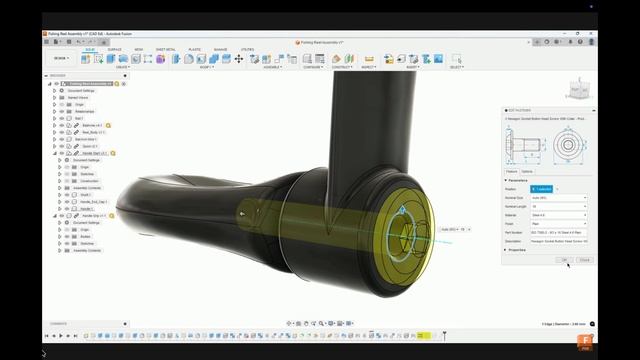
Task: Click the Save icon in quick access bar
Action: point(69,42)
